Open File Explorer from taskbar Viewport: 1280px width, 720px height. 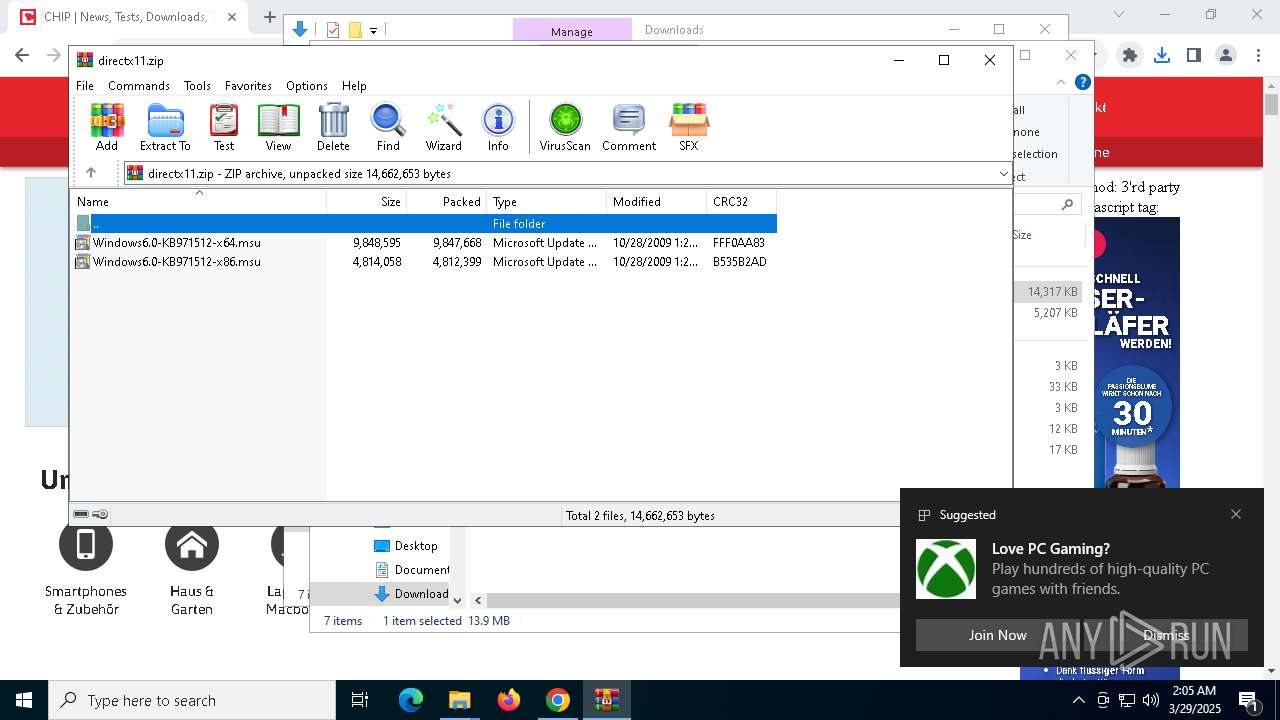click(459, 700)
